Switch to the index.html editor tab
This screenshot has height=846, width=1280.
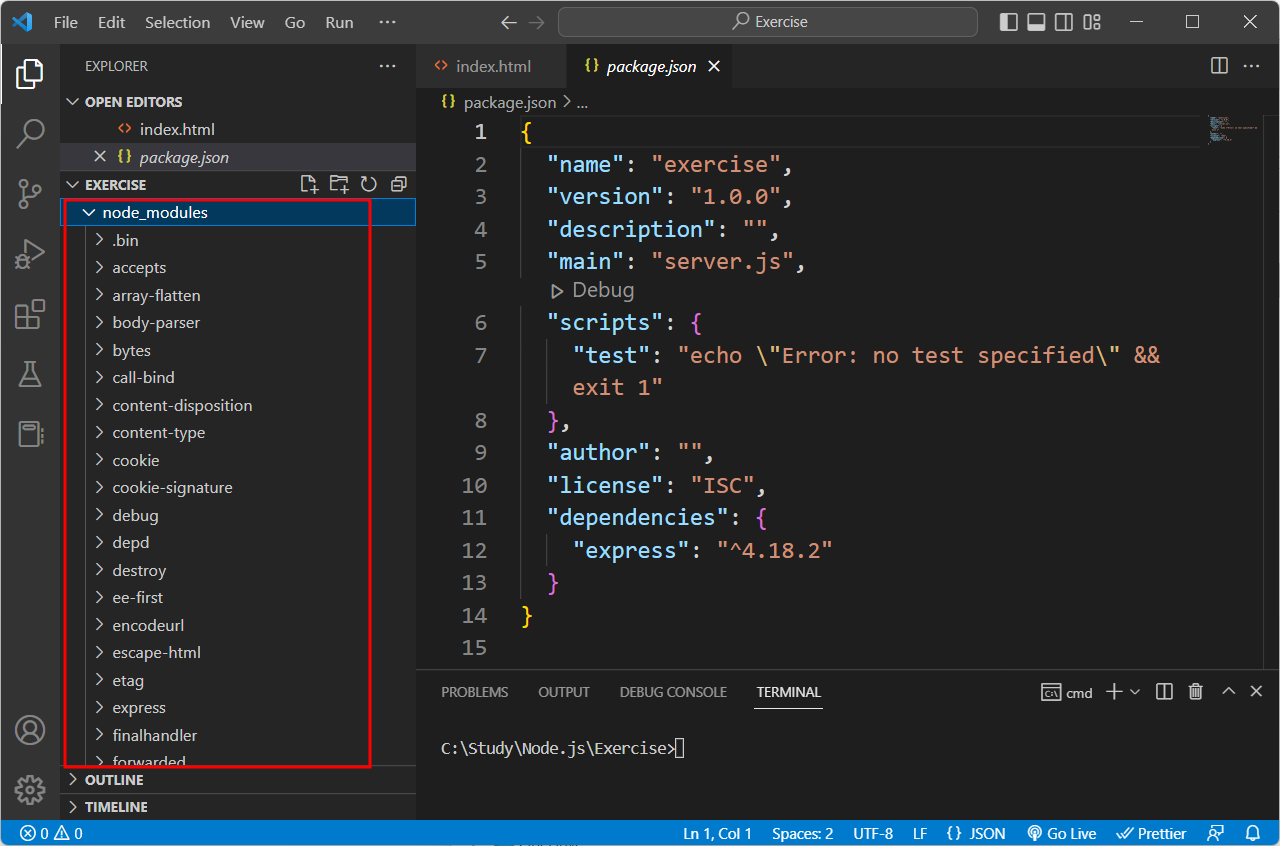coord(491,67)
